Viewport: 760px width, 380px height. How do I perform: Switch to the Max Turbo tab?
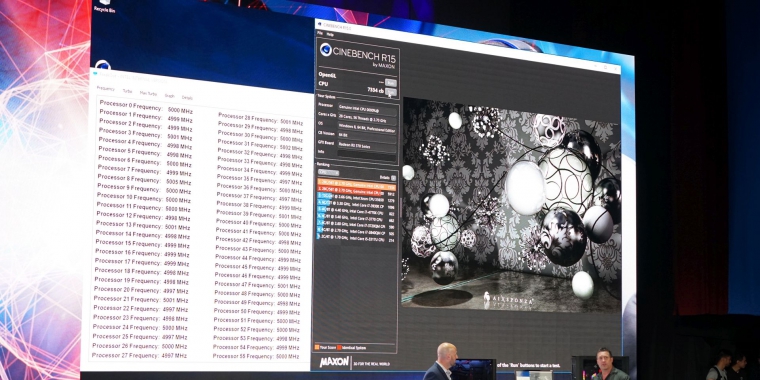click(148, 94)
